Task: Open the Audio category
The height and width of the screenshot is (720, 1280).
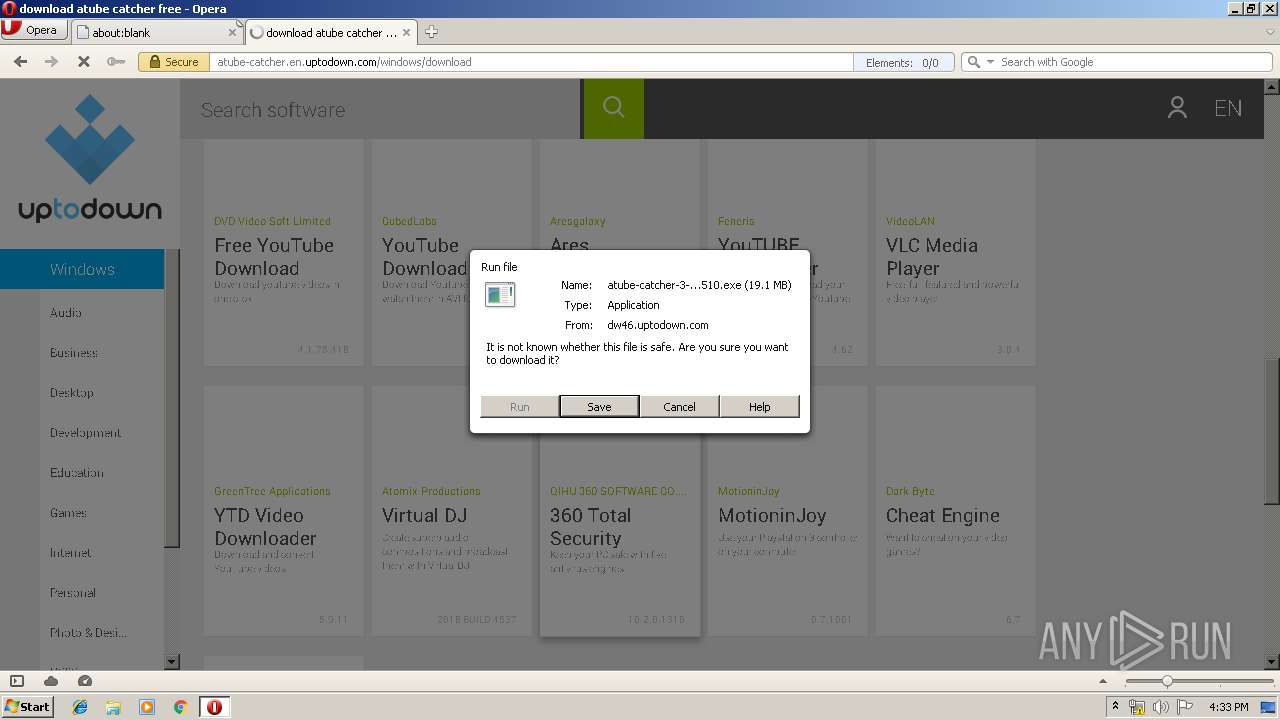Action: [66, 313]
